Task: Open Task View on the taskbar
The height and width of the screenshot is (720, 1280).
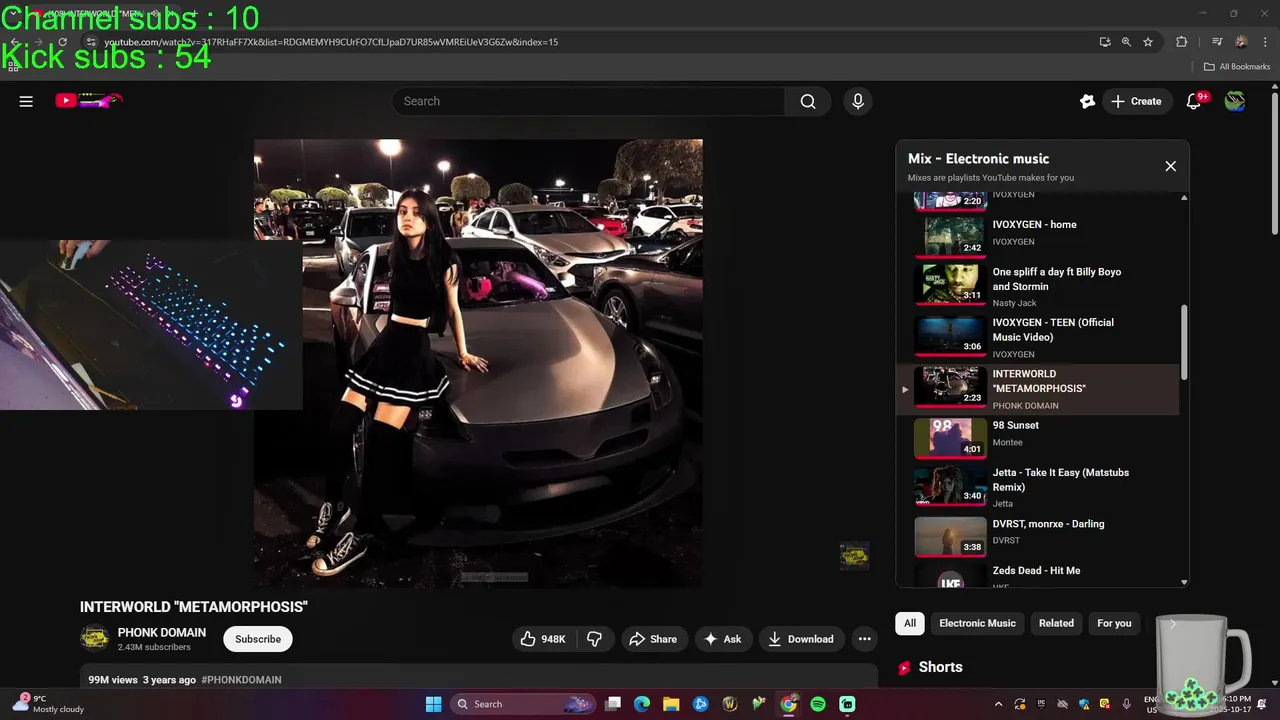Action: click(613, 704)
